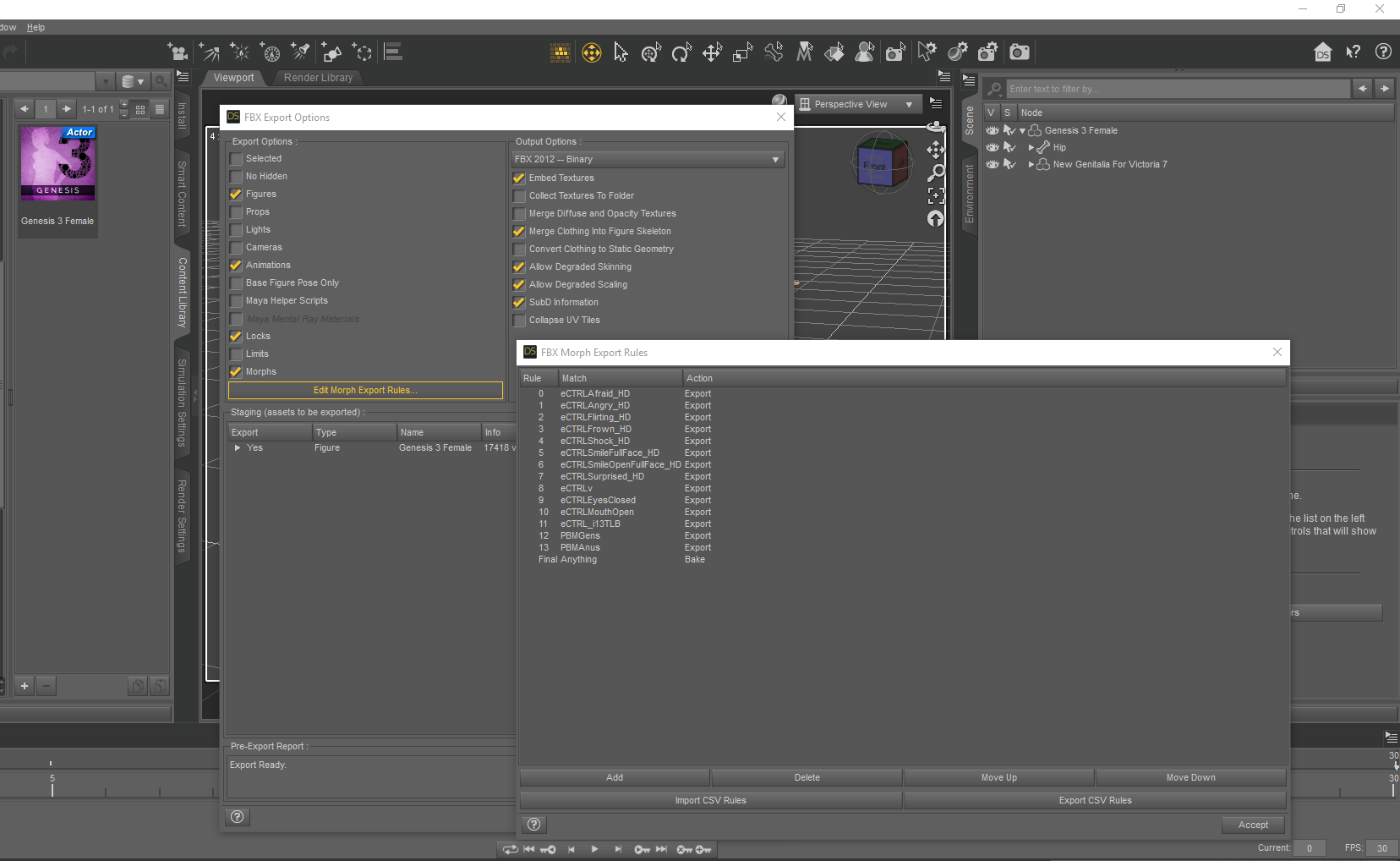Click the Render camera icon
1400x861 pixels.
(x=1020, y=52)
